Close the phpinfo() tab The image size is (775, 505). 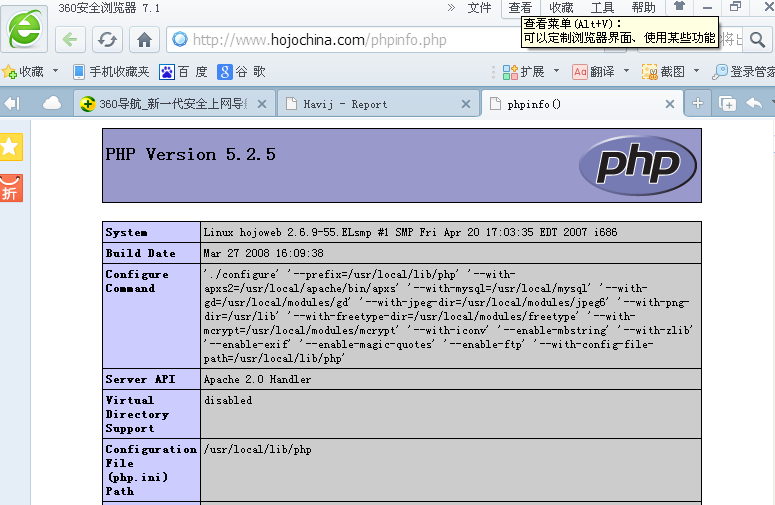[670, 104]
